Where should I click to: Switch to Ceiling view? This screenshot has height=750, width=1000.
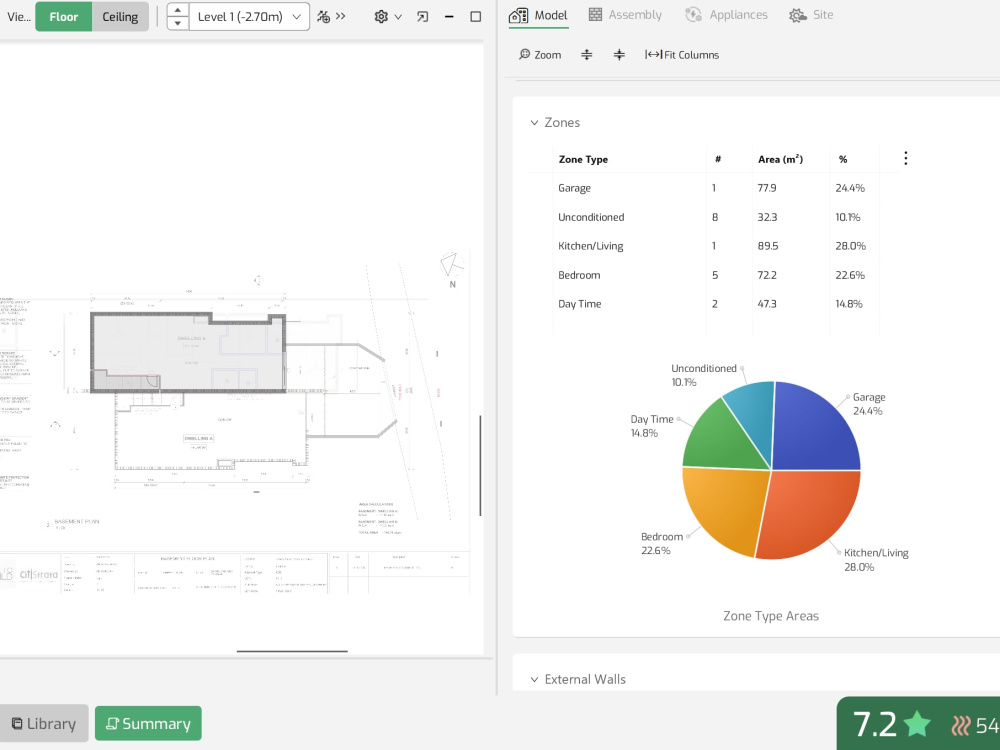click(120, 17)
